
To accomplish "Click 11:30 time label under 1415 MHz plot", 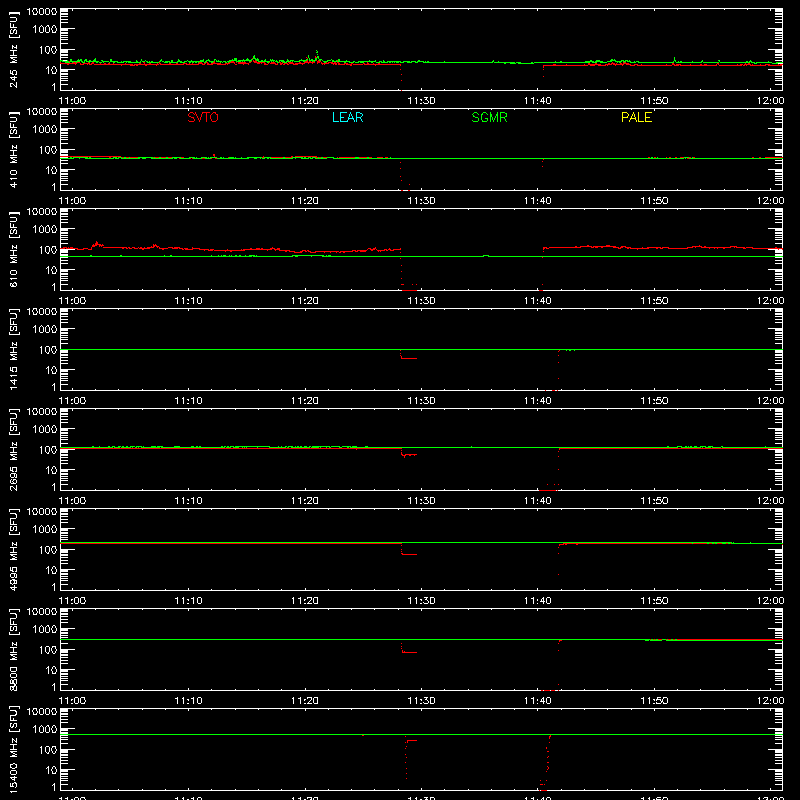I will 421,401.
